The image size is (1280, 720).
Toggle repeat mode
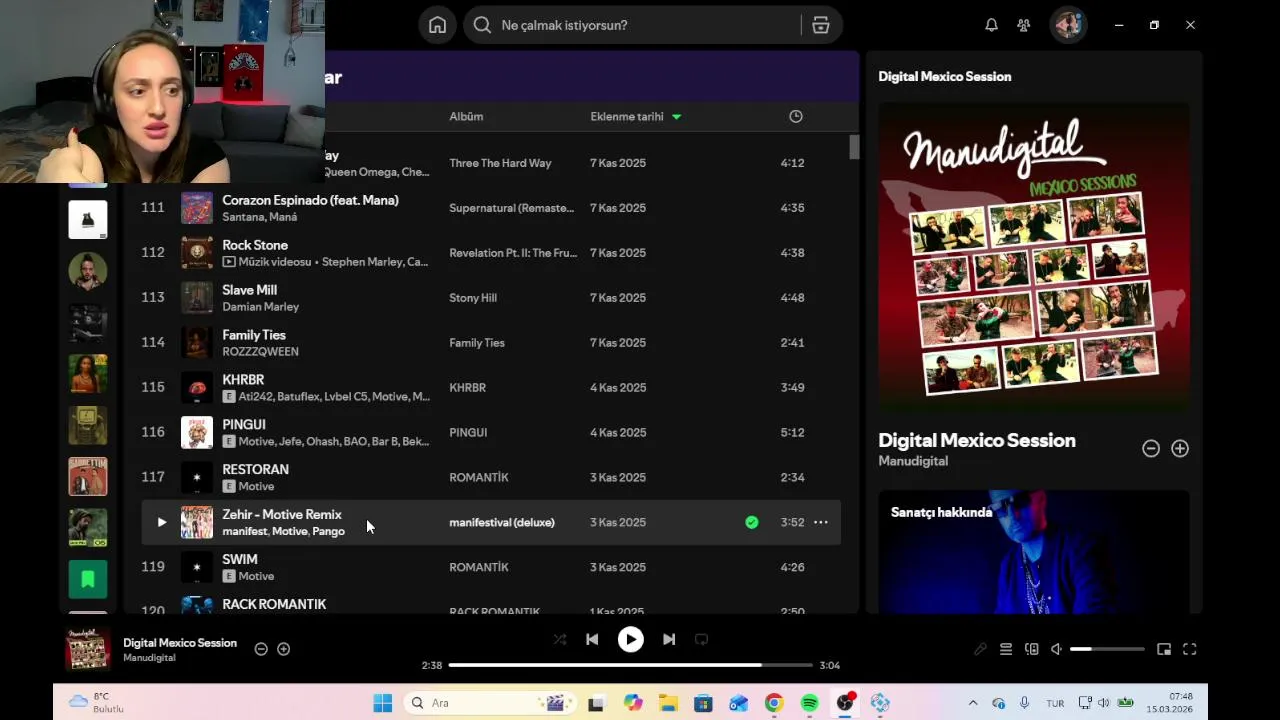(x=701, y=640)
